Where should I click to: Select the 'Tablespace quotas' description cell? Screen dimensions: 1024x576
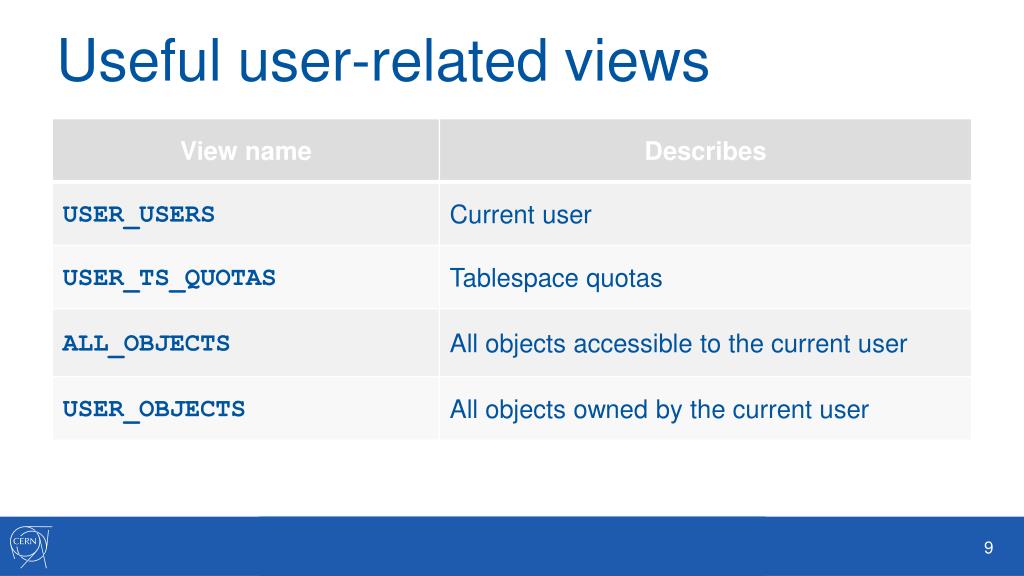(x=705, y=278)
